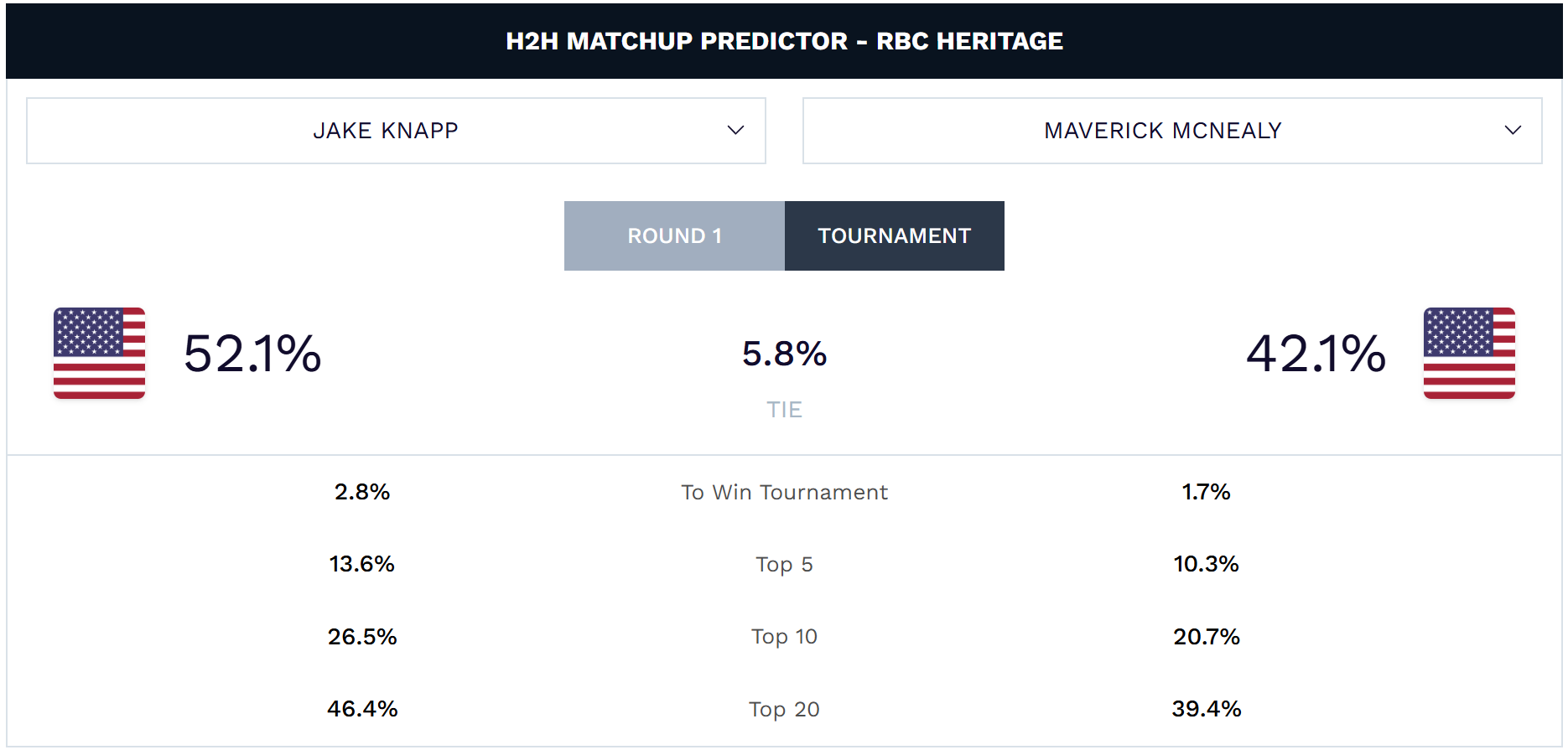Click the 5.8% tie percentage
The width and height of the screenshot is (1568, 755).
784,354
